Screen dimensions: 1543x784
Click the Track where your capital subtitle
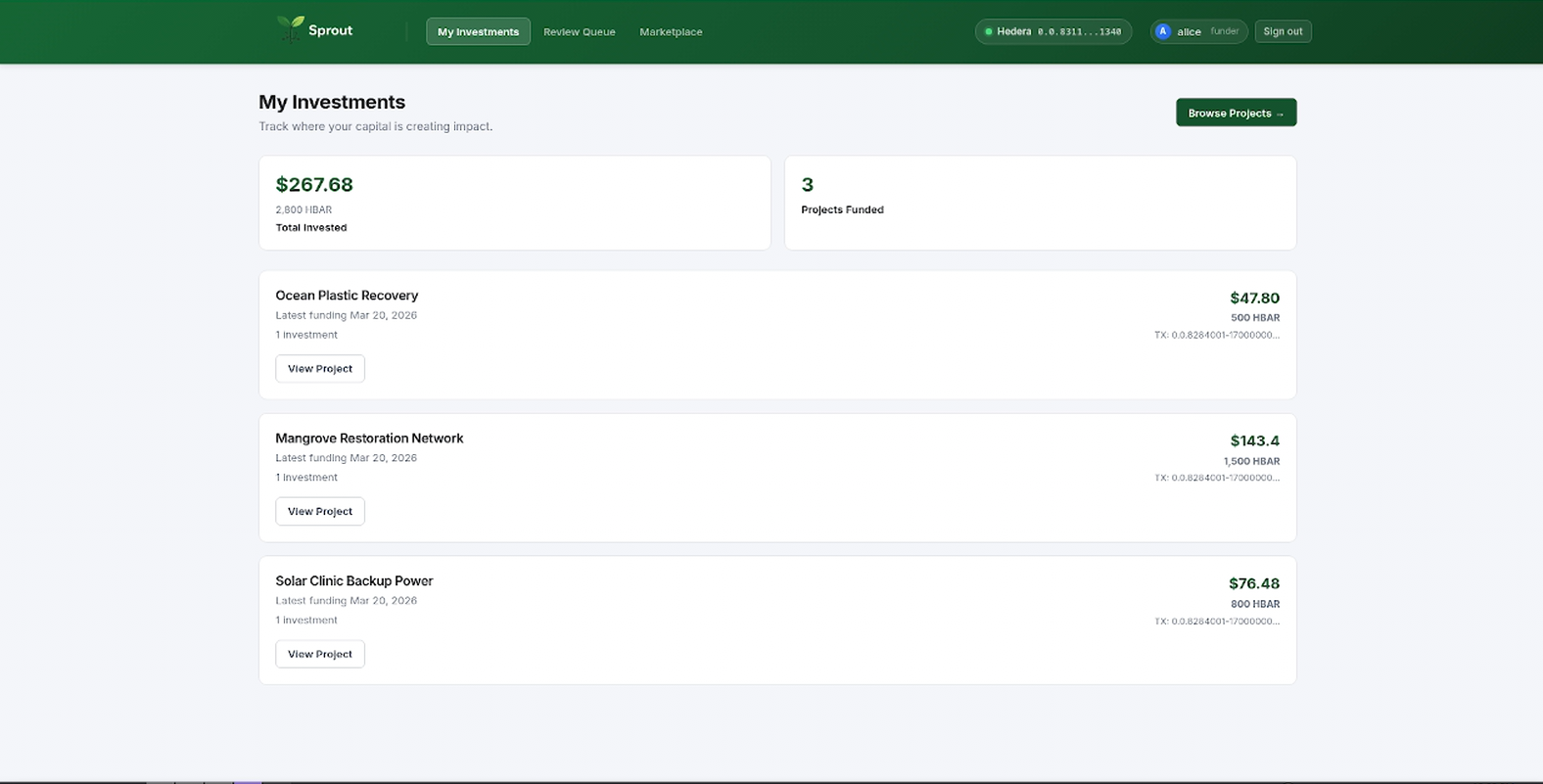(376, 126)
